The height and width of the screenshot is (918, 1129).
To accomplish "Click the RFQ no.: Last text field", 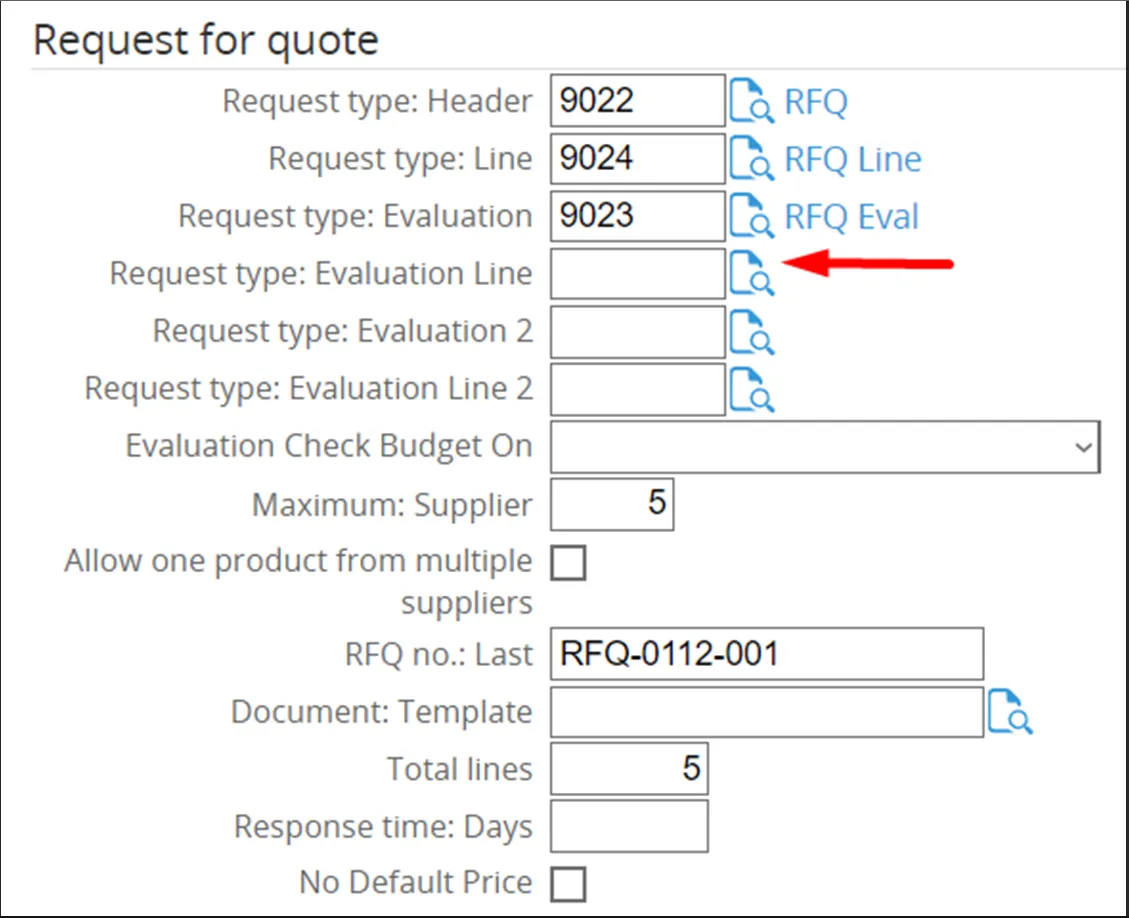I will 766,654.
